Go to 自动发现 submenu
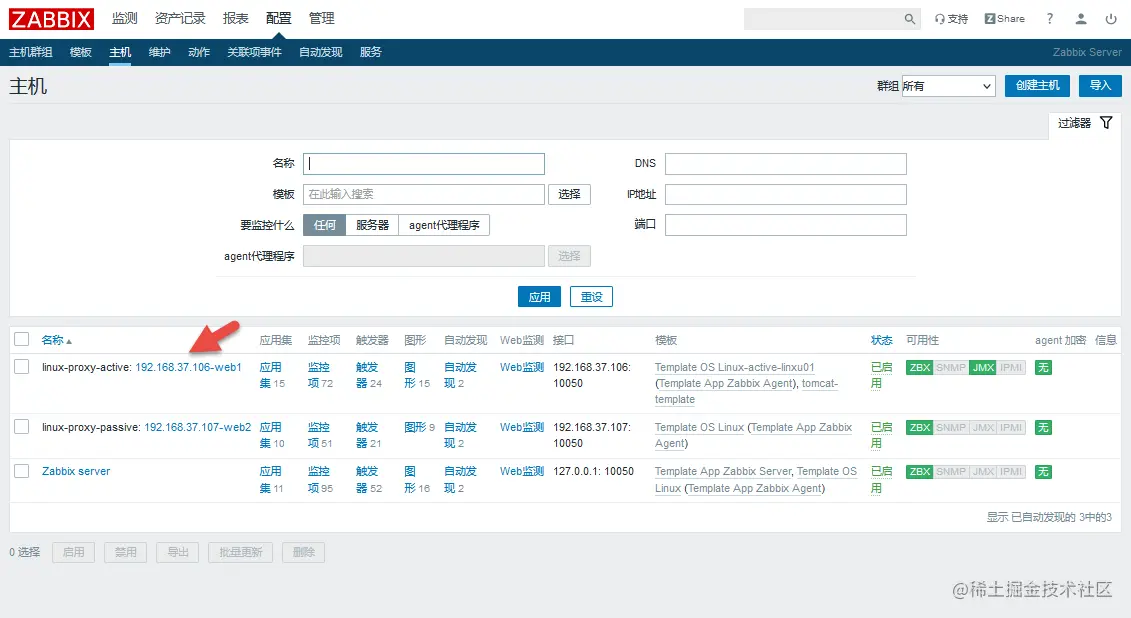 tap(321, 52)
